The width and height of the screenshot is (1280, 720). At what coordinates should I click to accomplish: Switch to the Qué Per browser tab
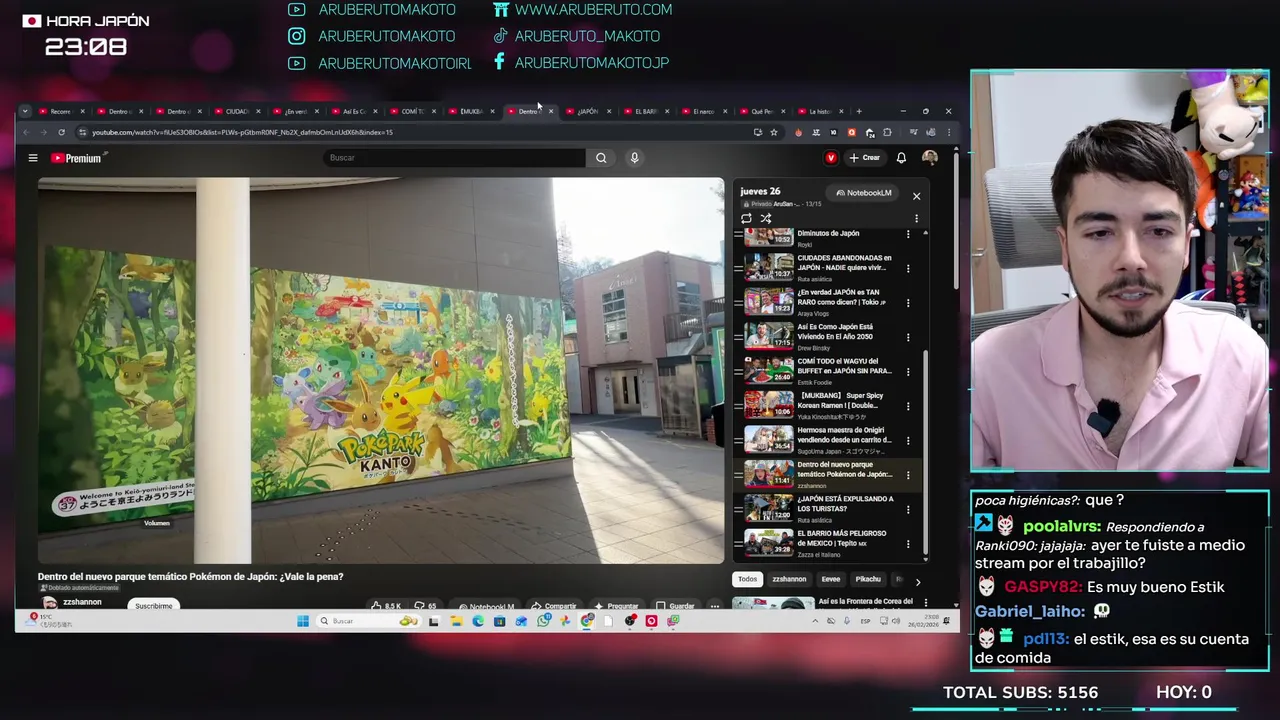pos(762,111)
